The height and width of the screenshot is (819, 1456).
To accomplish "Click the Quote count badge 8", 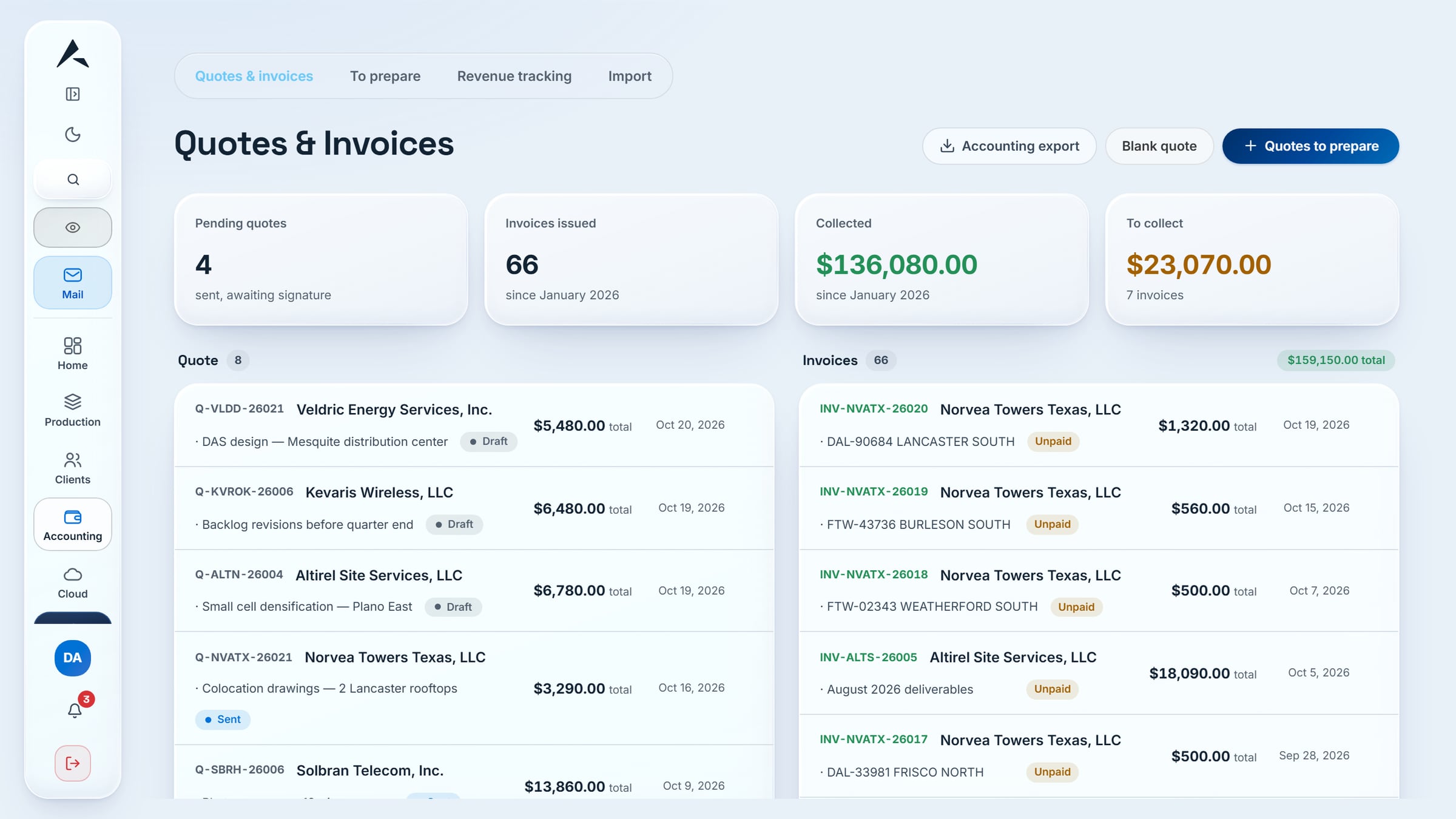I will pyautogui.click(x=238, y=360).
